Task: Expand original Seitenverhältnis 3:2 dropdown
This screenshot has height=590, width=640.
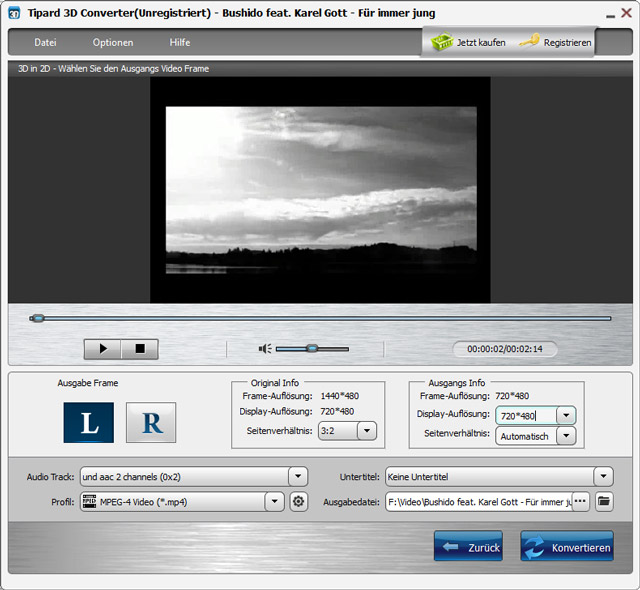Action: [367, 431]
